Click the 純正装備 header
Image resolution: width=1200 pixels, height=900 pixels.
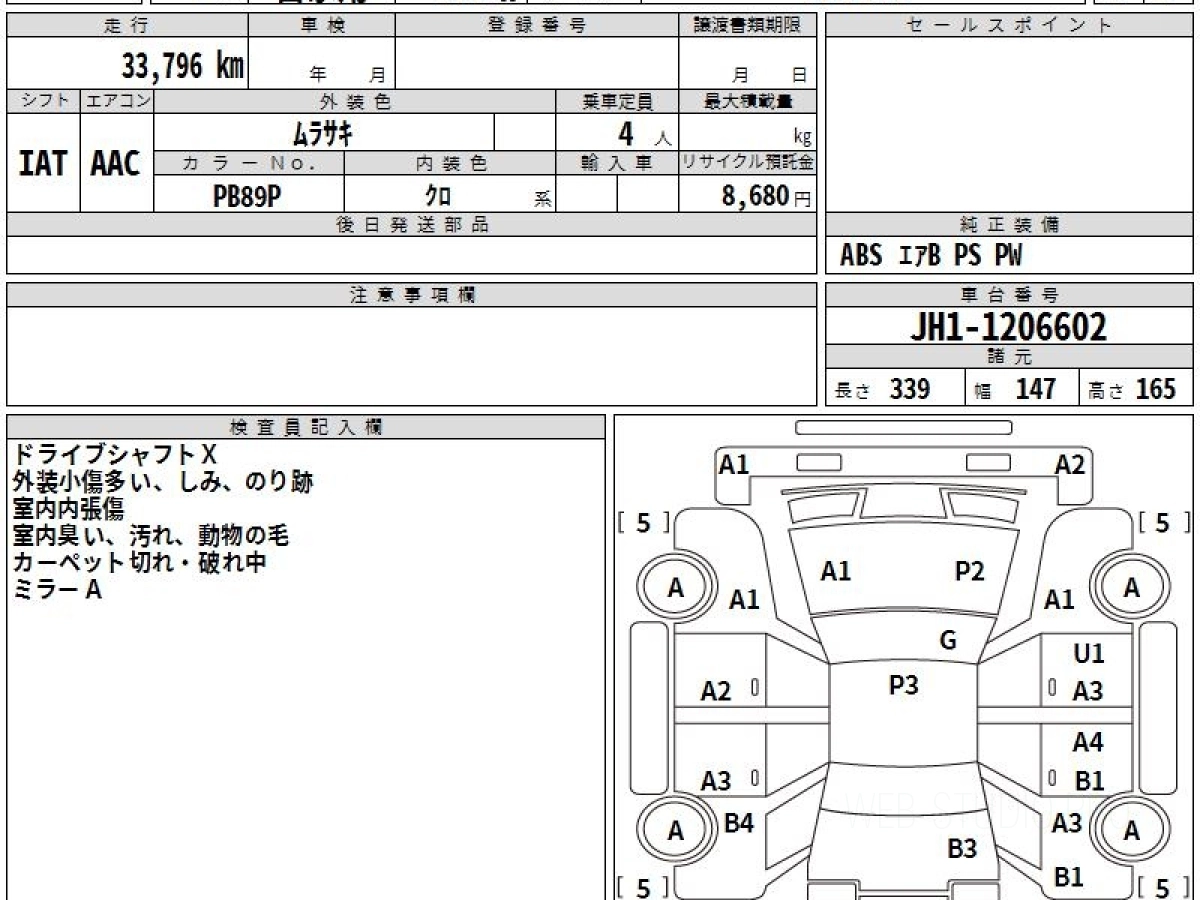pyautogui.click(x=1009, y=225)
